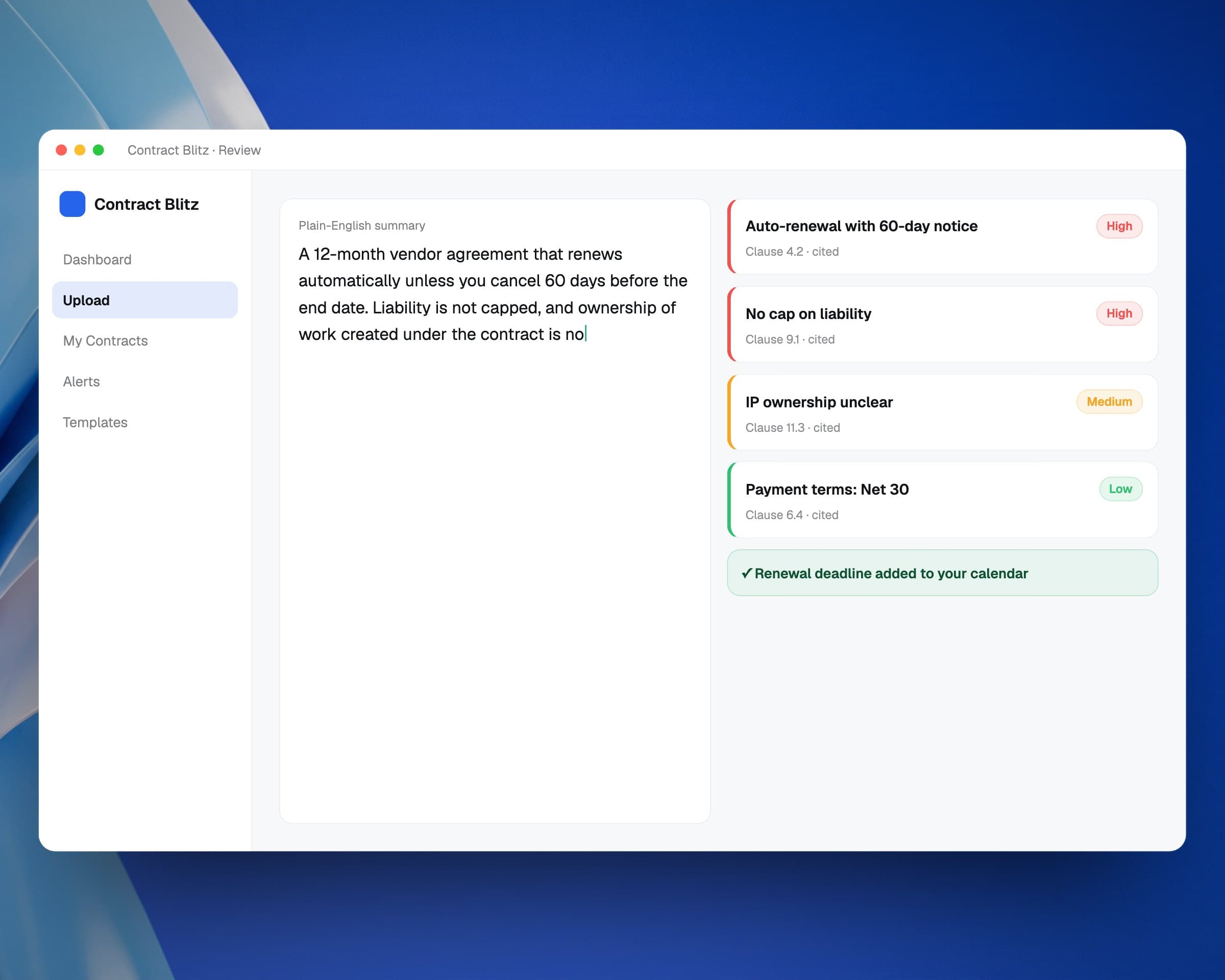Click the Renewal deadline added confirmation banner
1225x980 pixels.
point(943,573)
